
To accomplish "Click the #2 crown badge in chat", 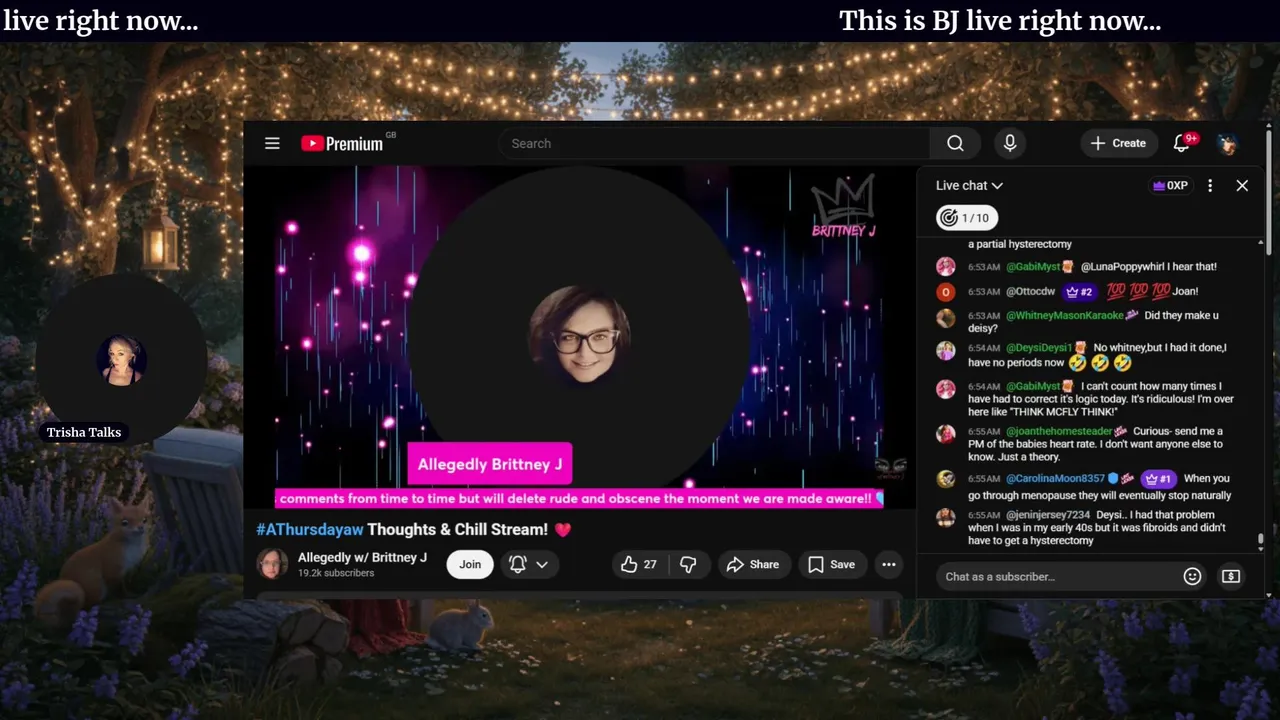I will pyautogui.click(x=1079, y=291).
